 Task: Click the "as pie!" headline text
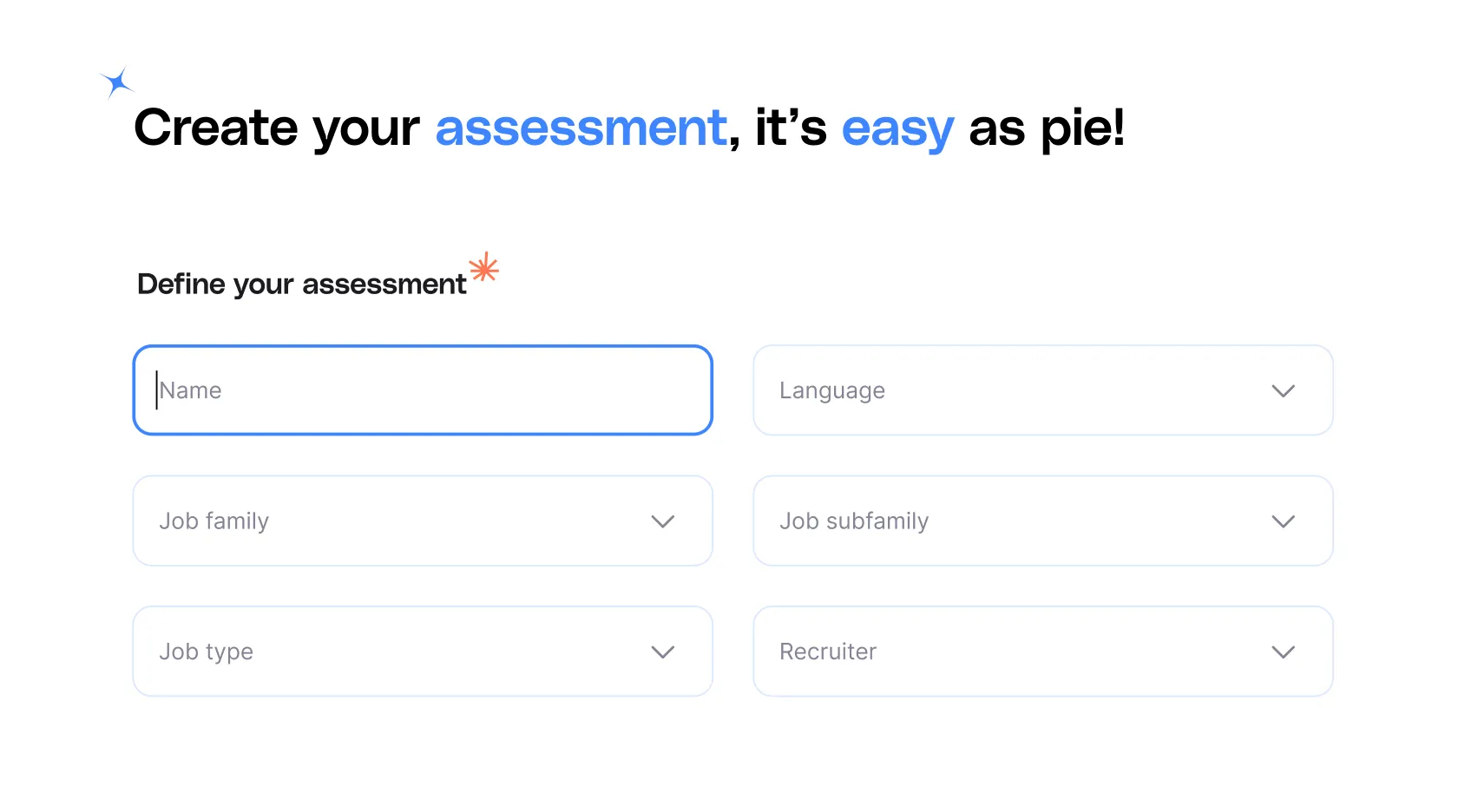tap(1046, 128)
